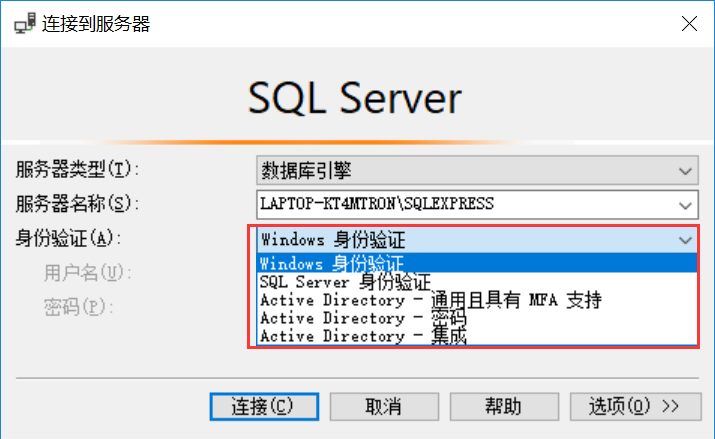This screenshot has height=439, width=715.
Task: Click the 服务器名称(S) label
Action: [77, 204]
